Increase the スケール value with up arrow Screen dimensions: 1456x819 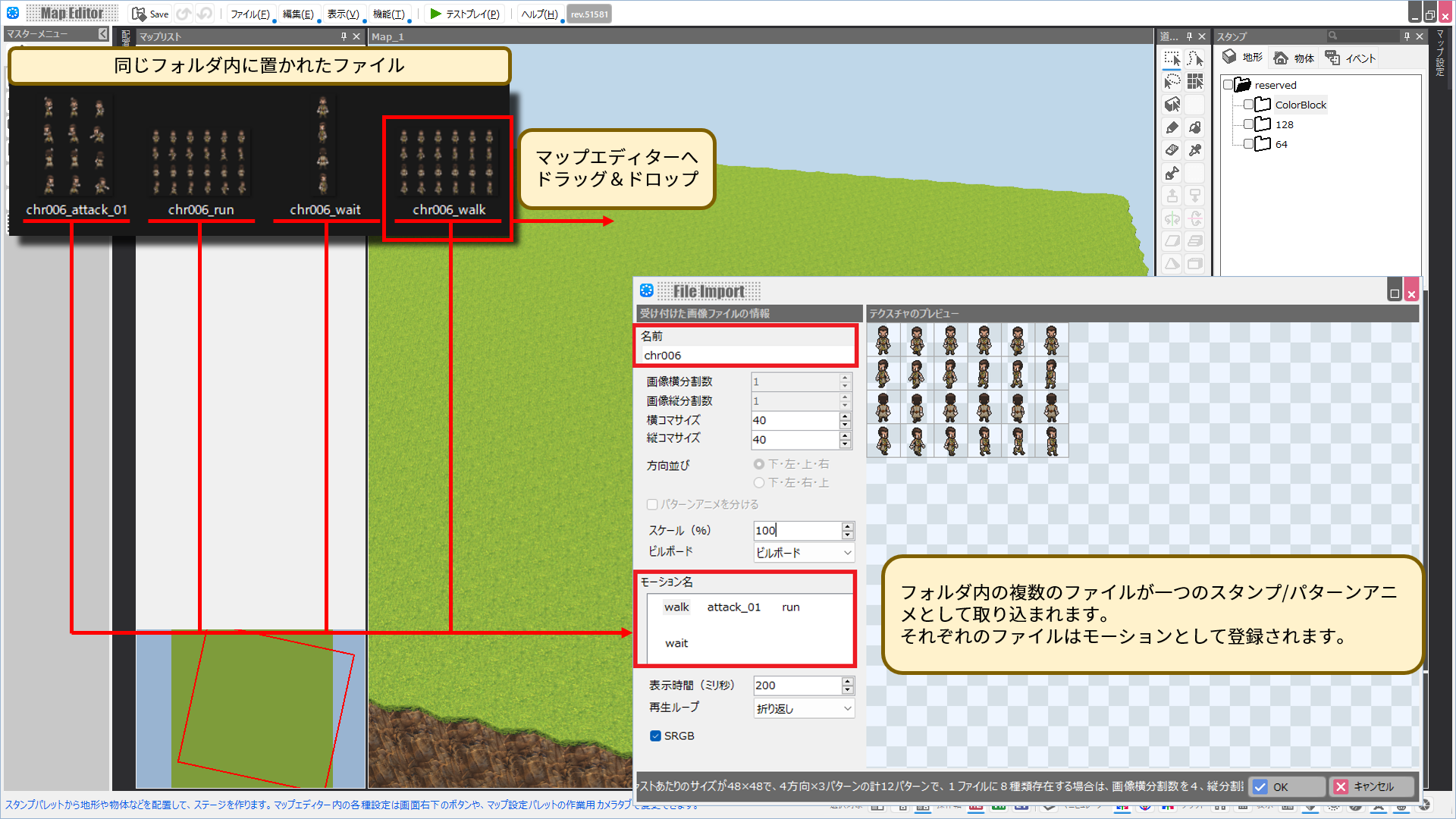point(847,526)
